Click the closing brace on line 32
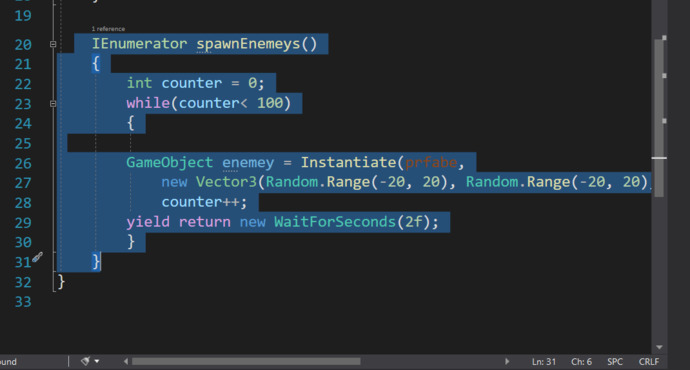 (61, 282)
